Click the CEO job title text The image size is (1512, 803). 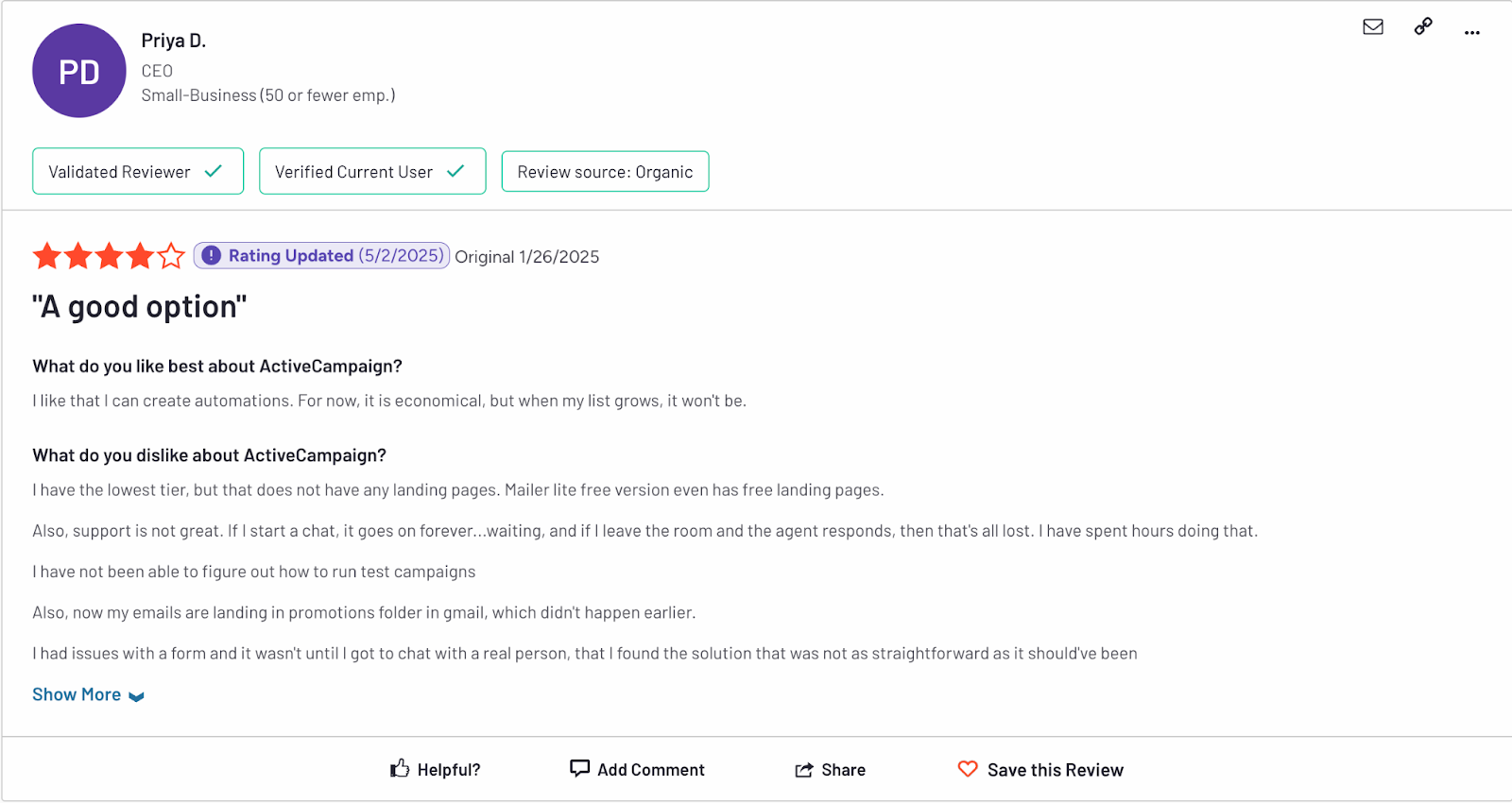tap(157, 71)
